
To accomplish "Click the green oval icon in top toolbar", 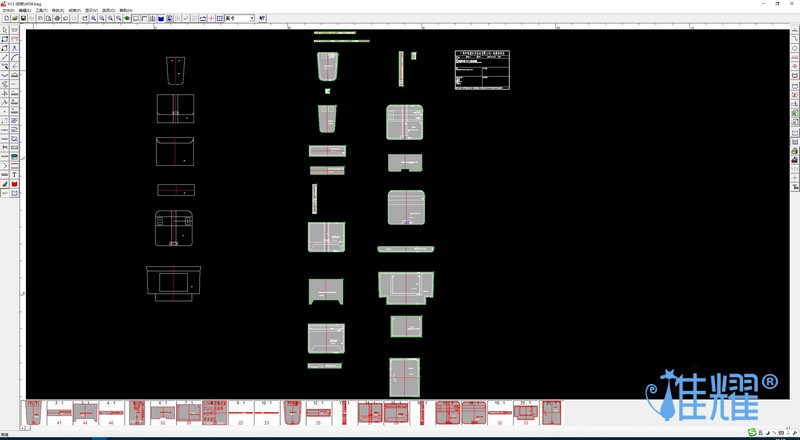I will [127, 18].
